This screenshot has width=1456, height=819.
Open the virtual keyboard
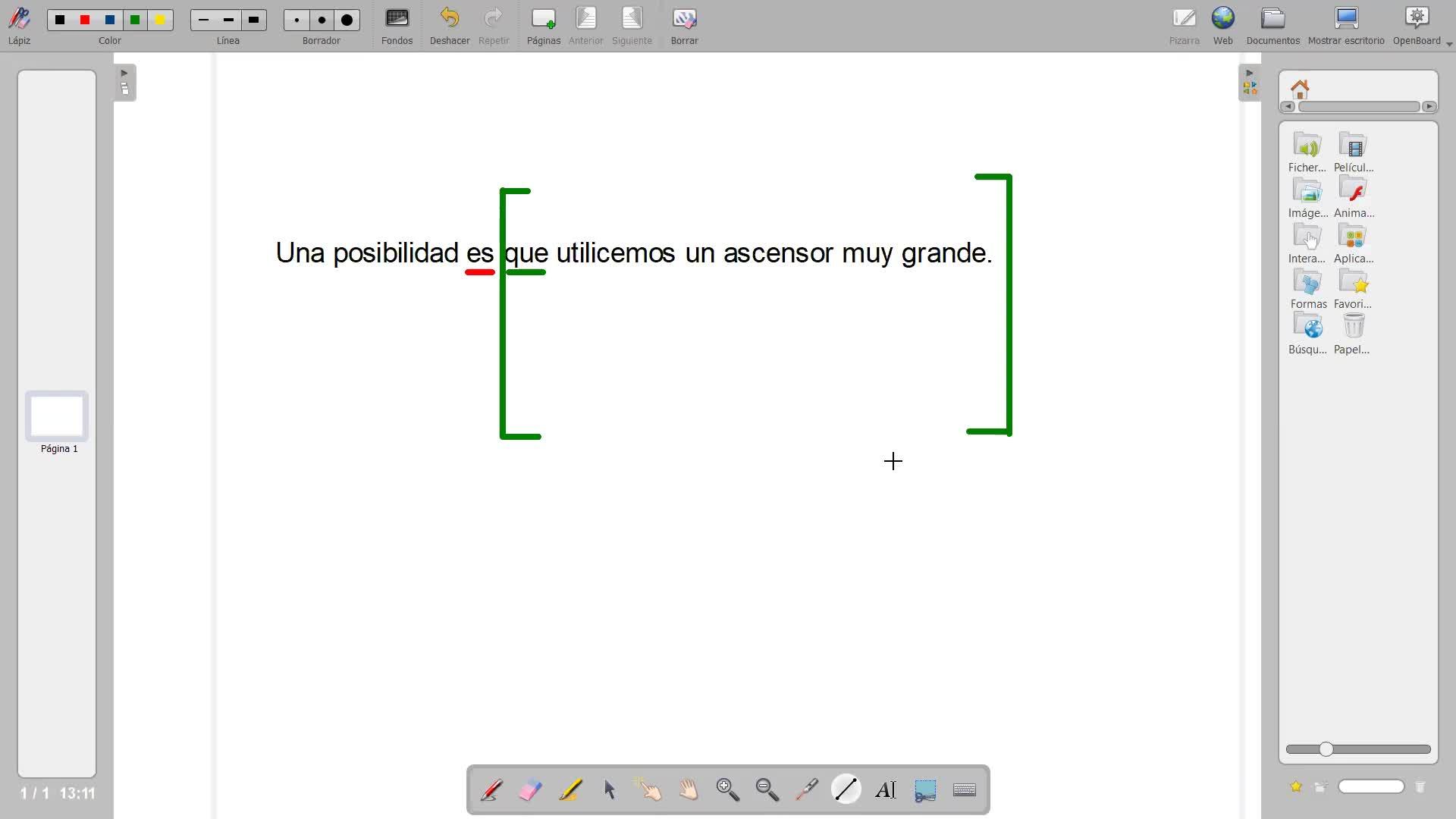click(965, 790)
